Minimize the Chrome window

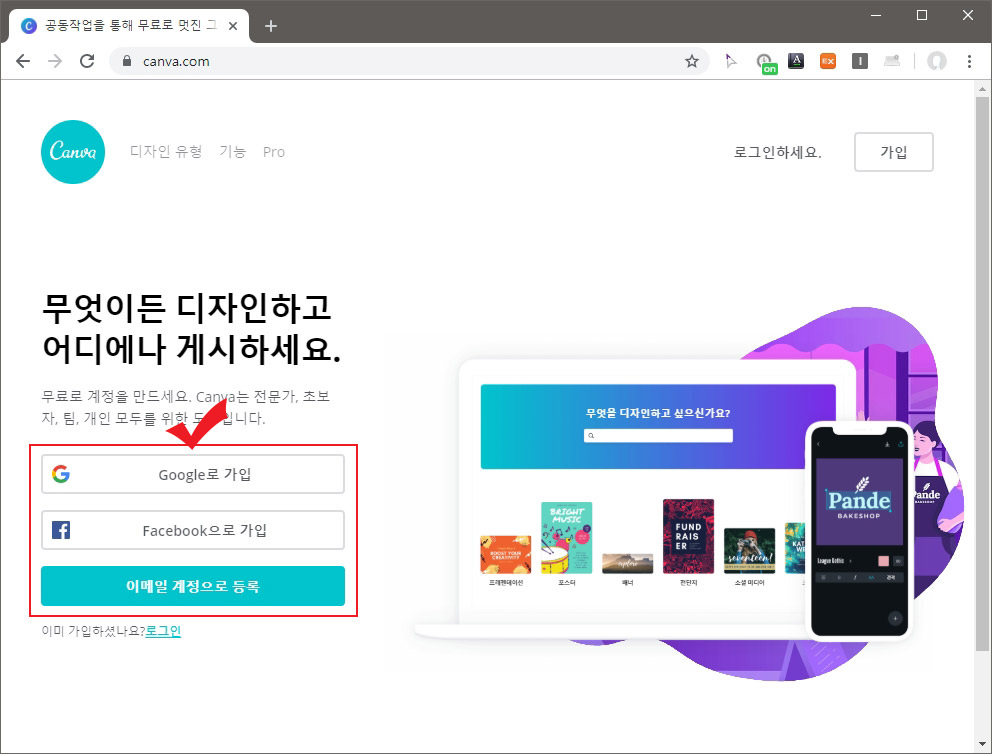click(x=876, y=15)
